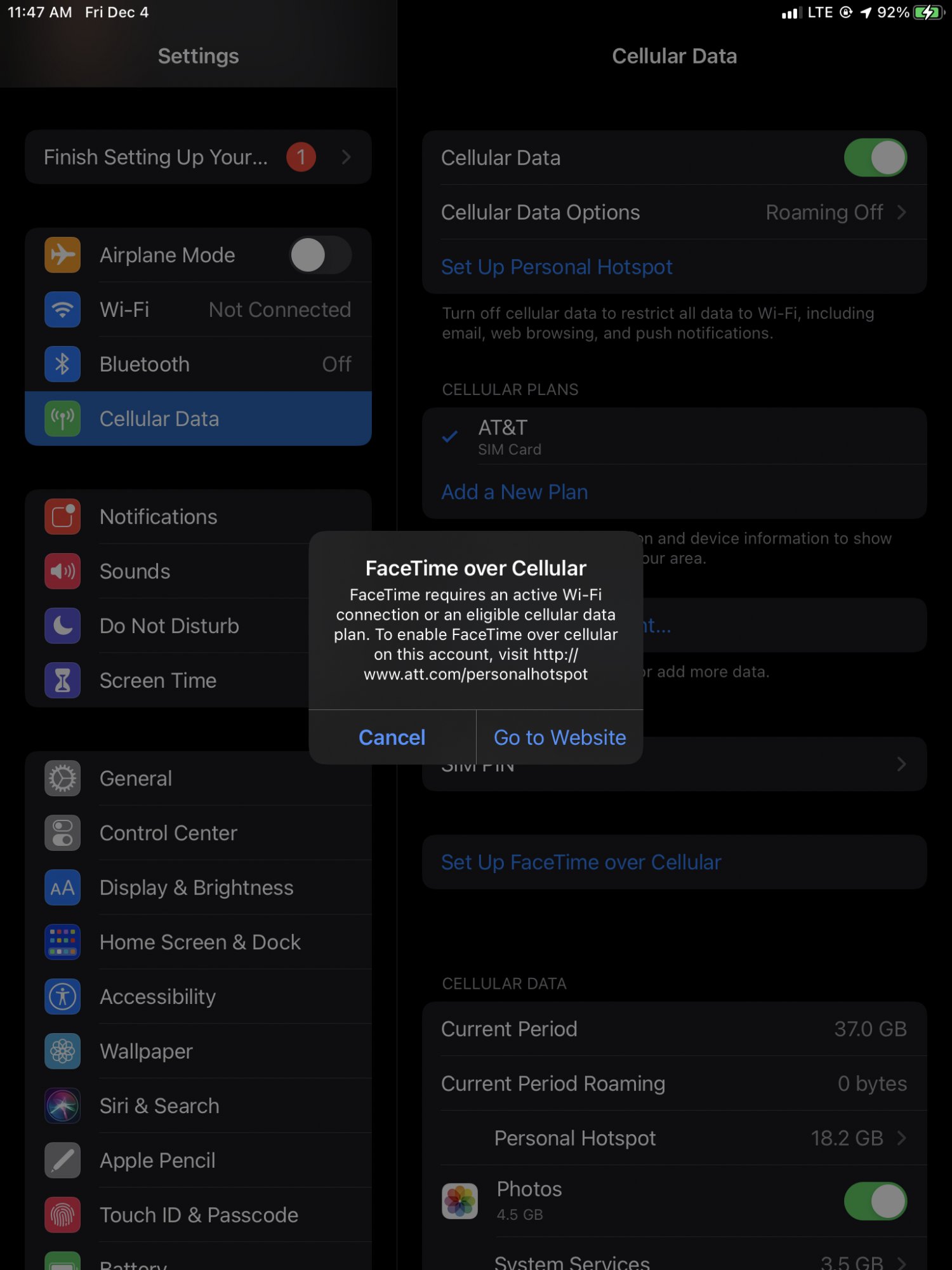Select the AT&T SIM Card plan
This screenshot has height=1270, width=952.
674,436
